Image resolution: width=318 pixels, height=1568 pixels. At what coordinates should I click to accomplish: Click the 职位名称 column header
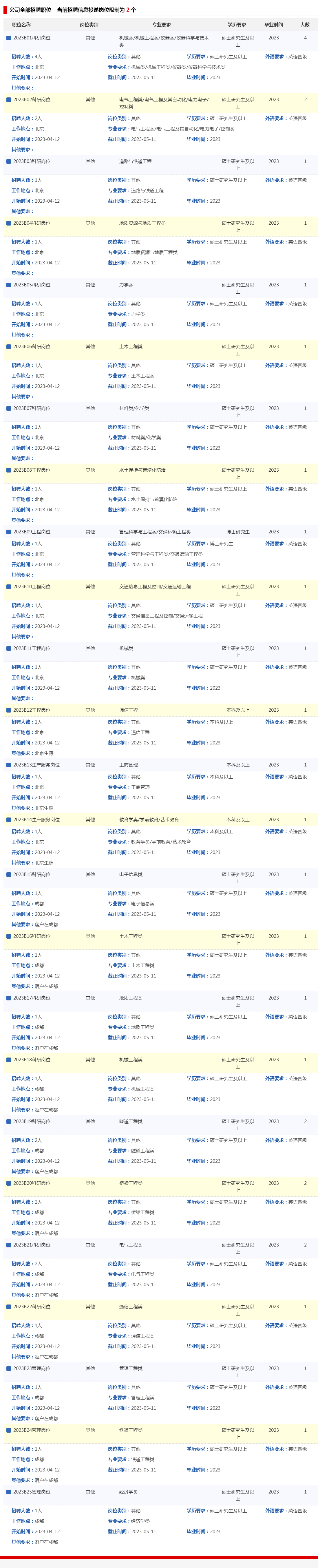pyautogui.click(x=21, y=25)
